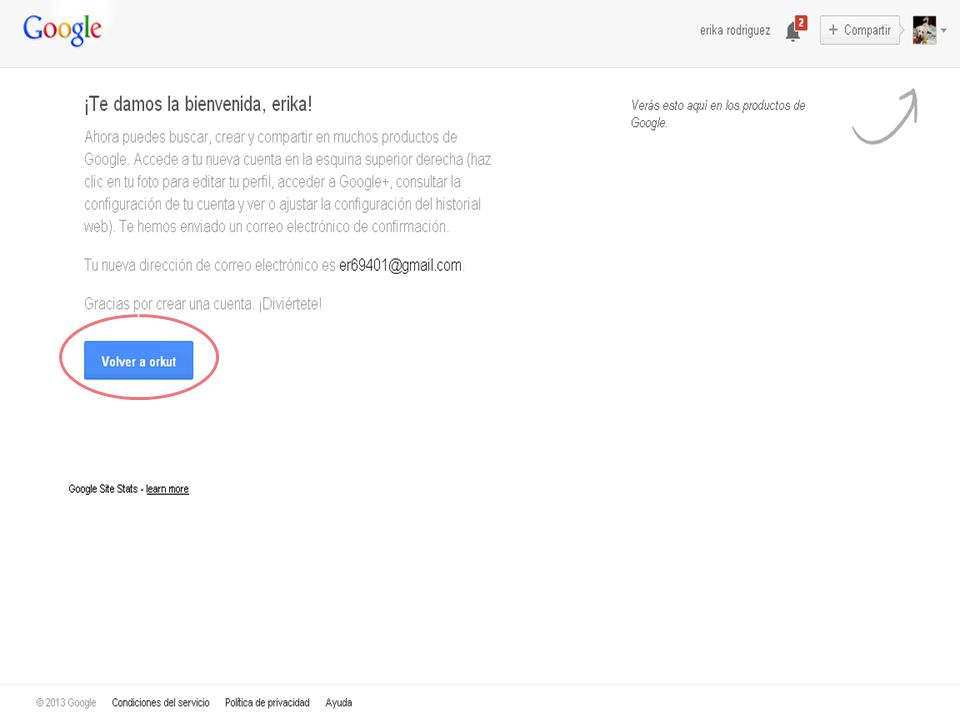
Task: Click the er69401@gmail.com email address
Action: pyautogui.click(x=400, y=265)
